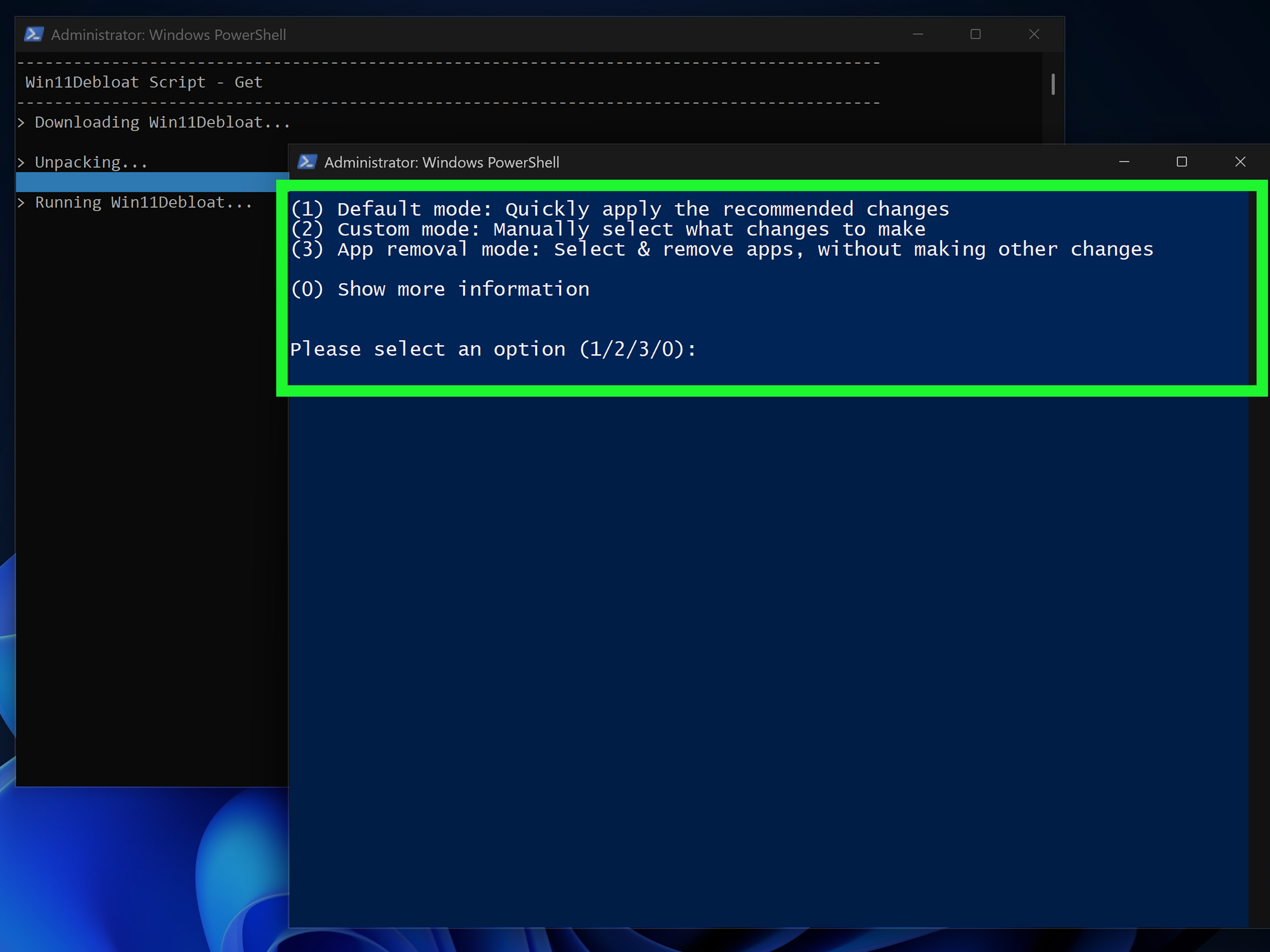Select option (1) Default mode line
Image resolution: width=1270 pixels, height=952 pixels.
[x=620, y=209]
